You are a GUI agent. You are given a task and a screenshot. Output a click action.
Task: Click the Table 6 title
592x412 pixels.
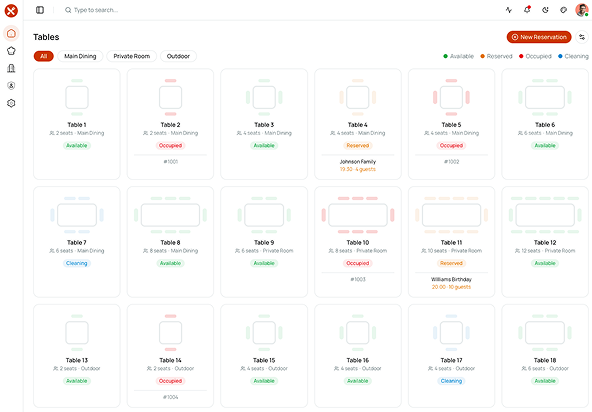(545, 125)
